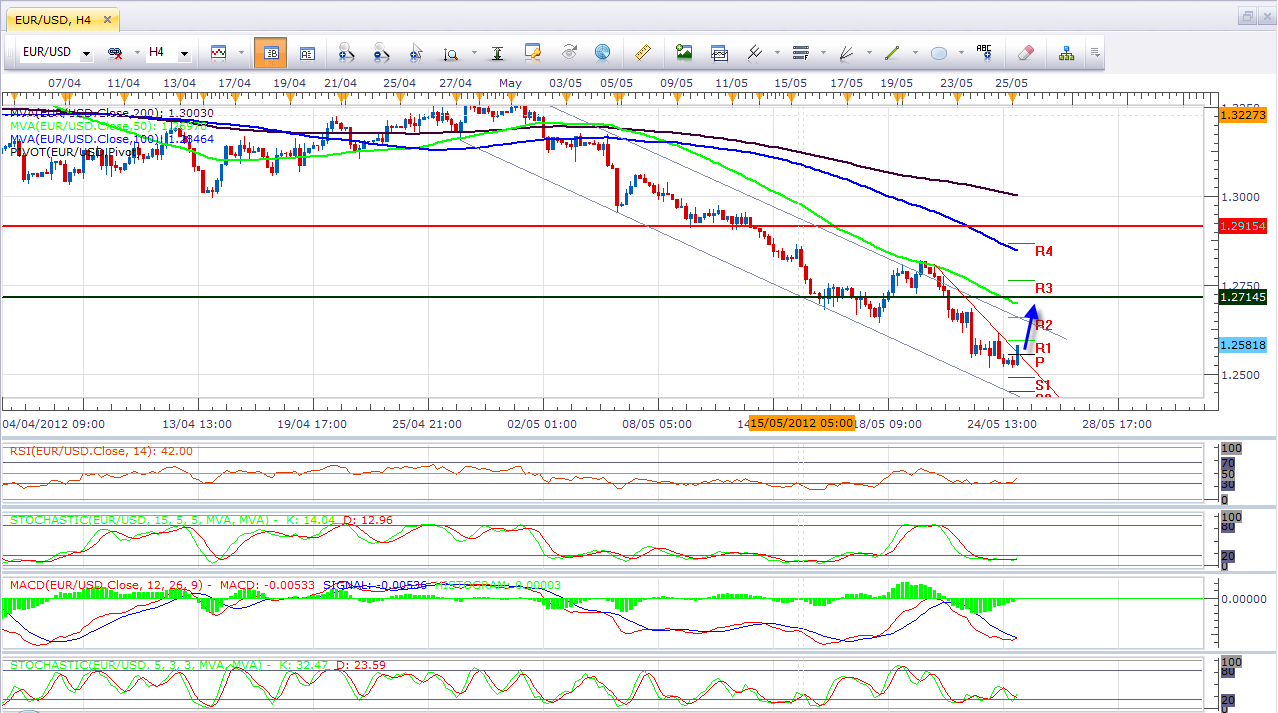
Task: Click the green MVA 50 indicator label
Action: [109, 127]
